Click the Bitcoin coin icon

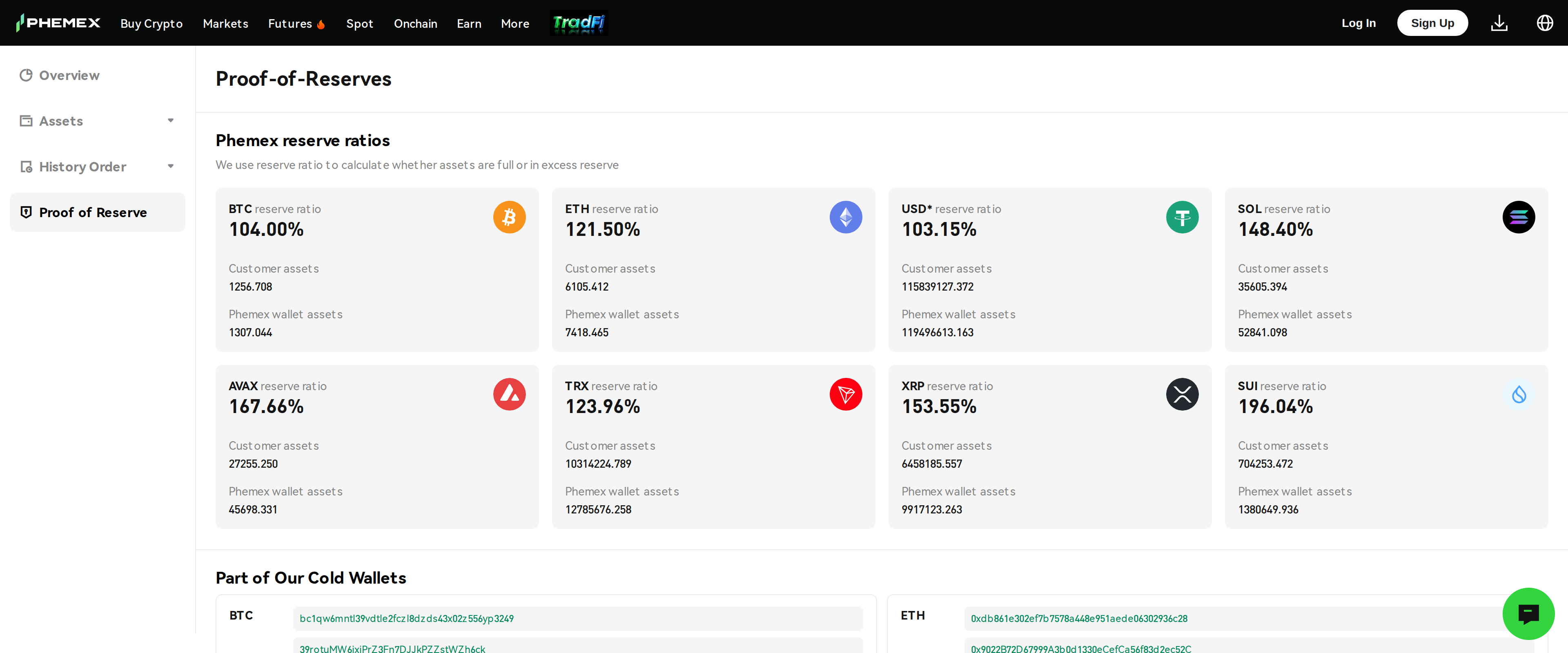pyautogui.click(x=510, y=217)
